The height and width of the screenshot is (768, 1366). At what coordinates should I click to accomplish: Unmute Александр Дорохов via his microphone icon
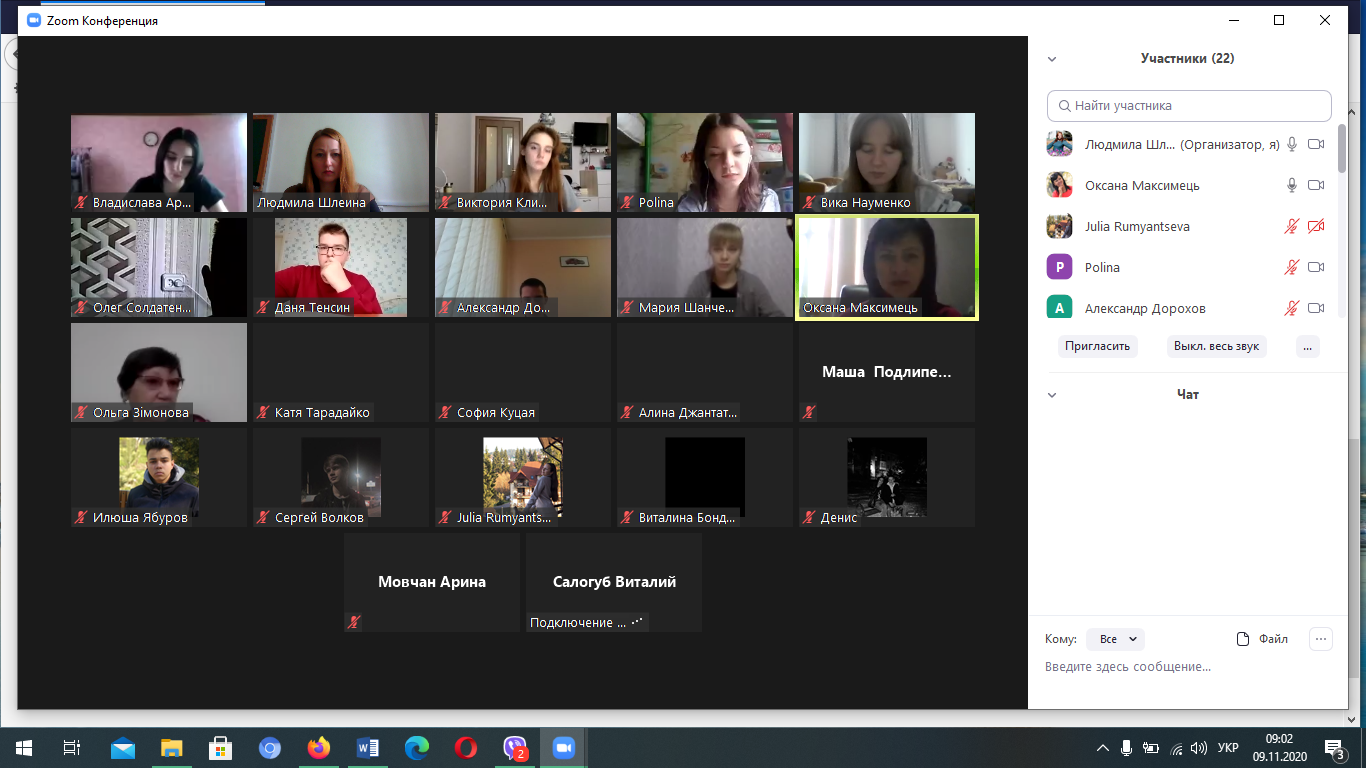(1292, 308)
